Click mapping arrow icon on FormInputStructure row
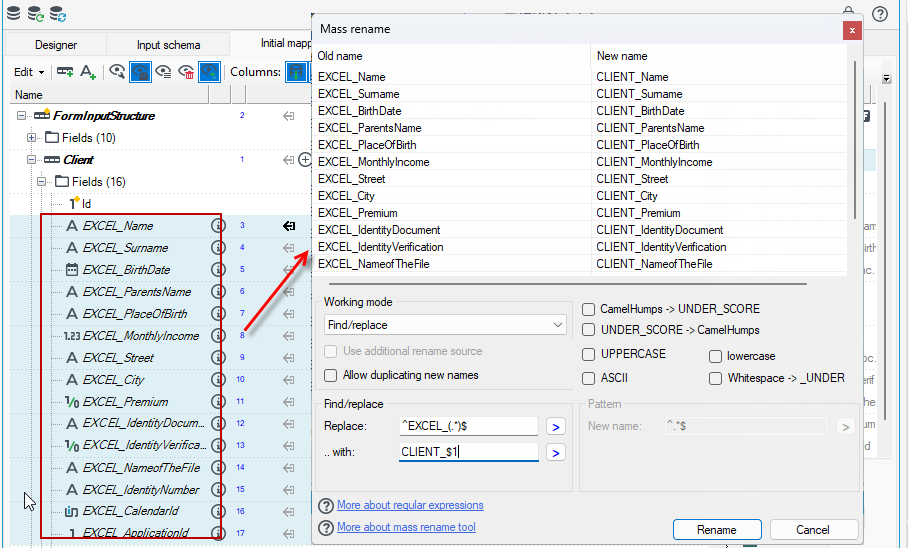The height and width of the screenshot is (548, 908). (x=288, y=116)
